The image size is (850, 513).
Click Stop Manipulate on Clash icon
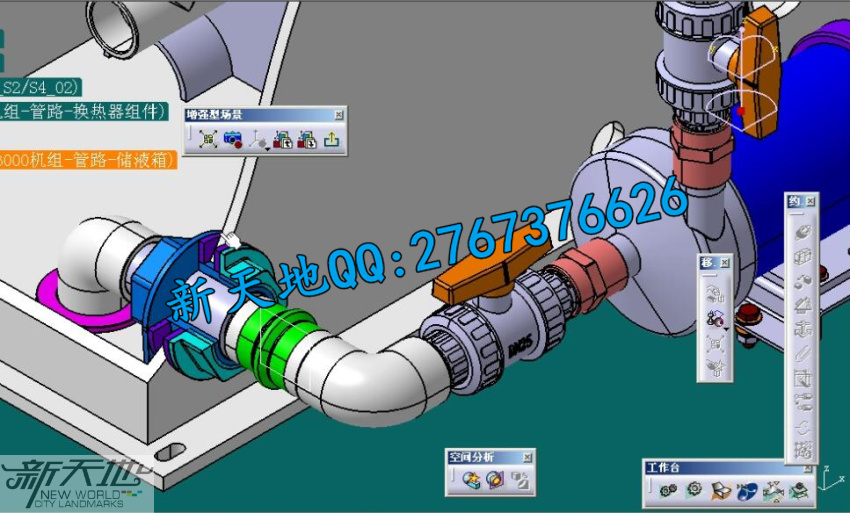(715, 368)
